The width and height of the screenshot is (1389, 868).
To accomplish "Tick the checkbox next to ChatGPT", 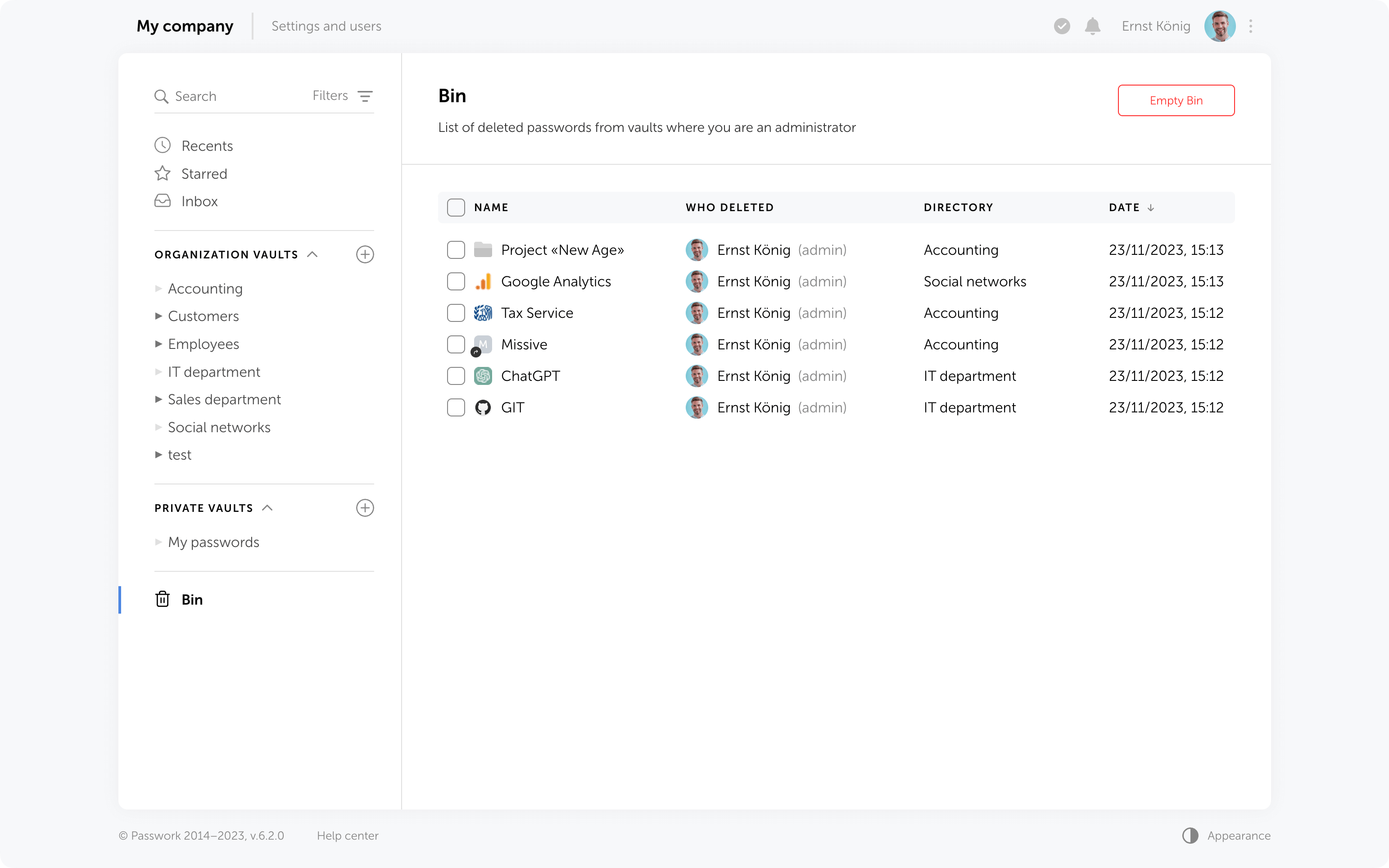I will point(456,376).
